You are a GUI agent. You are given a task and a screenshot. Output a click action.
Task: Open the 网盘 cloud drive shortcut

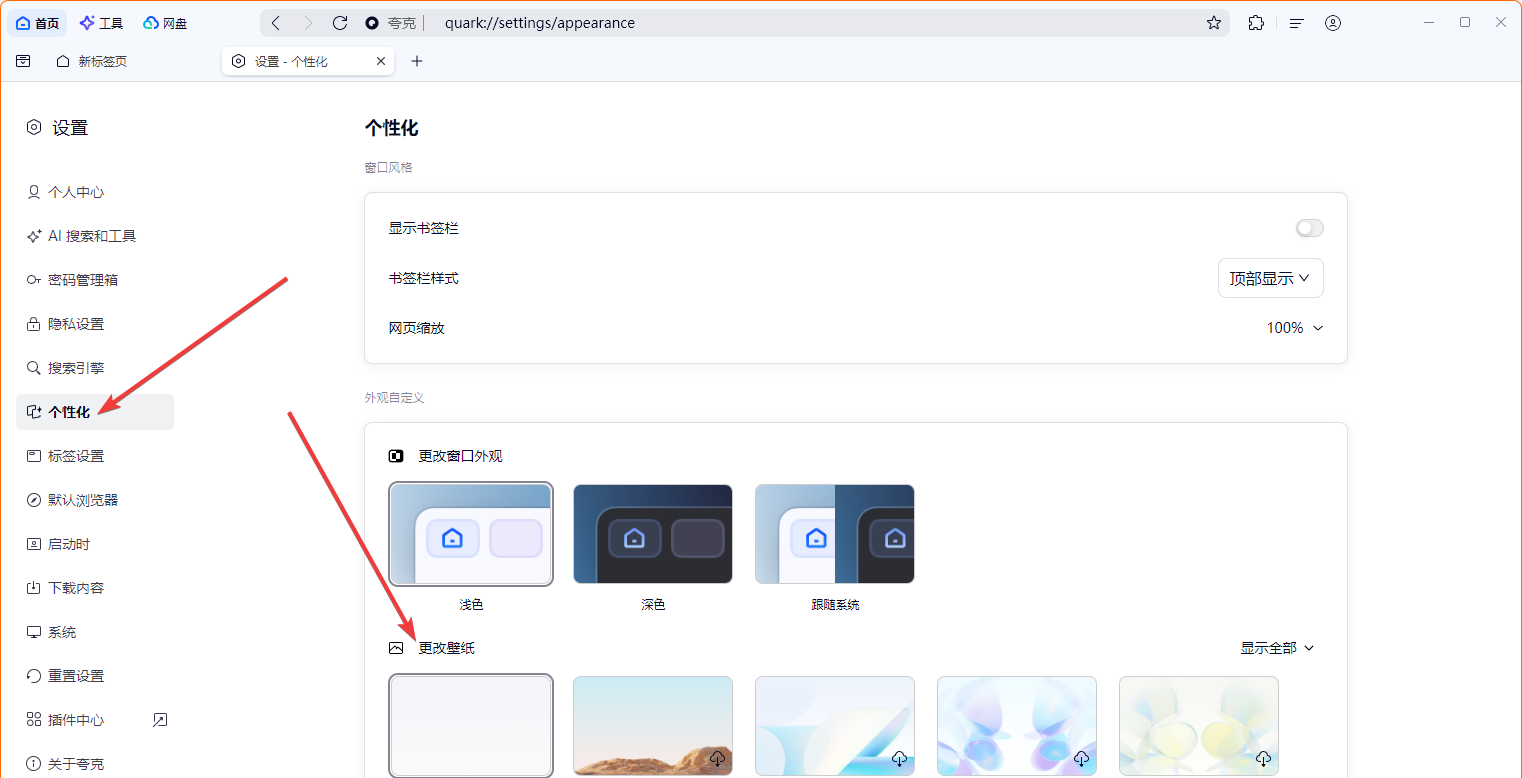coord(165,23)
